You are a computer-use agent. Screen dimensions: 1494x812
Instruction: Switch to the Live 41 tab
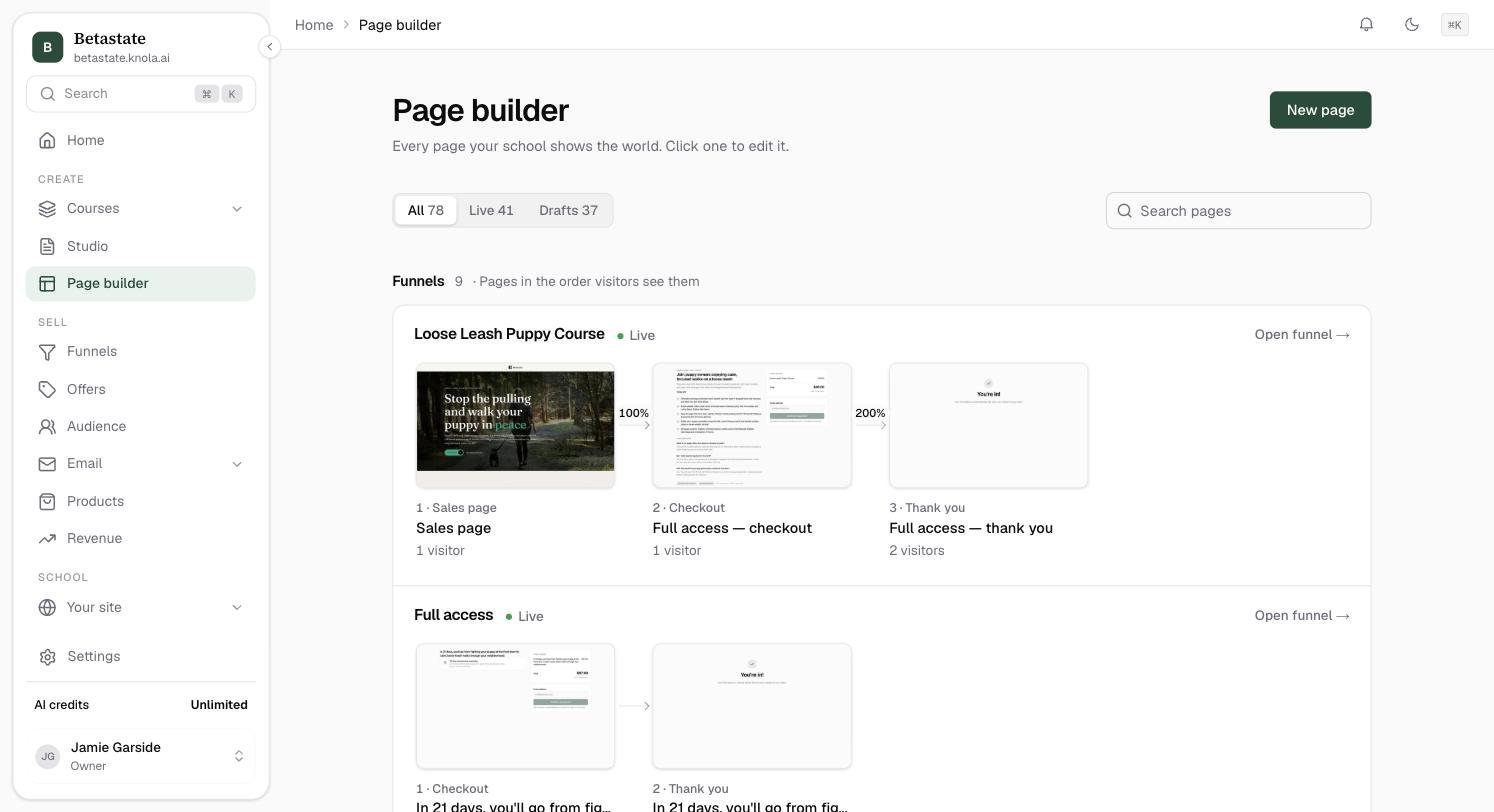[x=491, y=211]
